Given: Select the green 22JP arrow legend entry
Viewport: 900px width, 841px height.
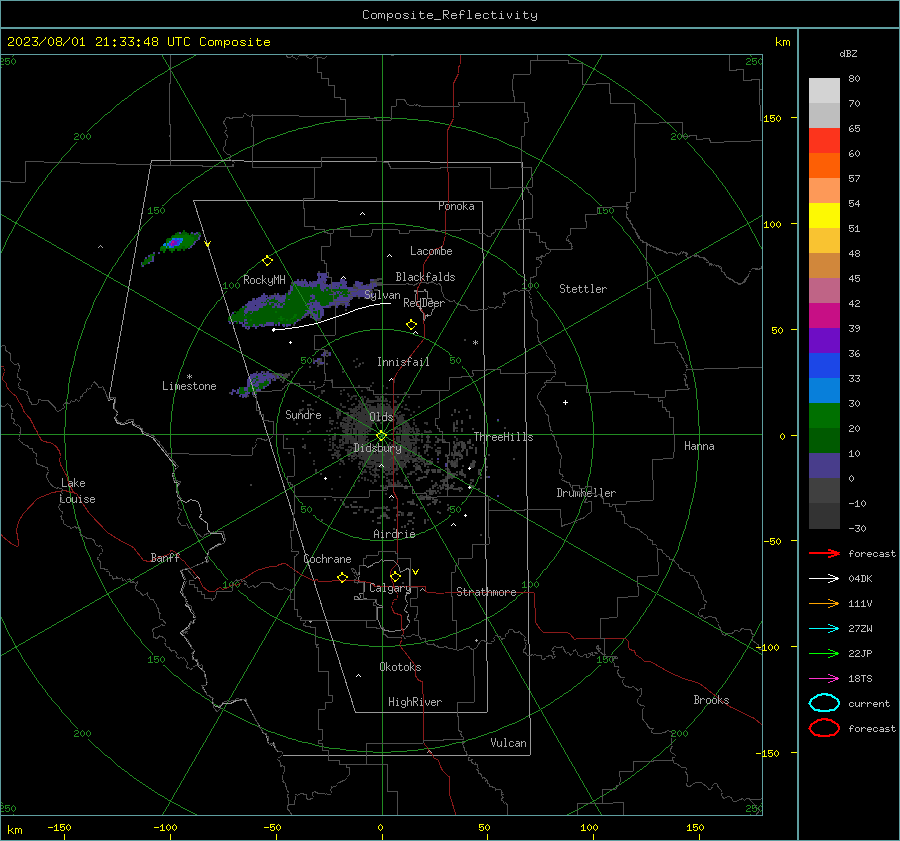Looking at the screenshot, I should pyautogui.click(x=824, y=653).
